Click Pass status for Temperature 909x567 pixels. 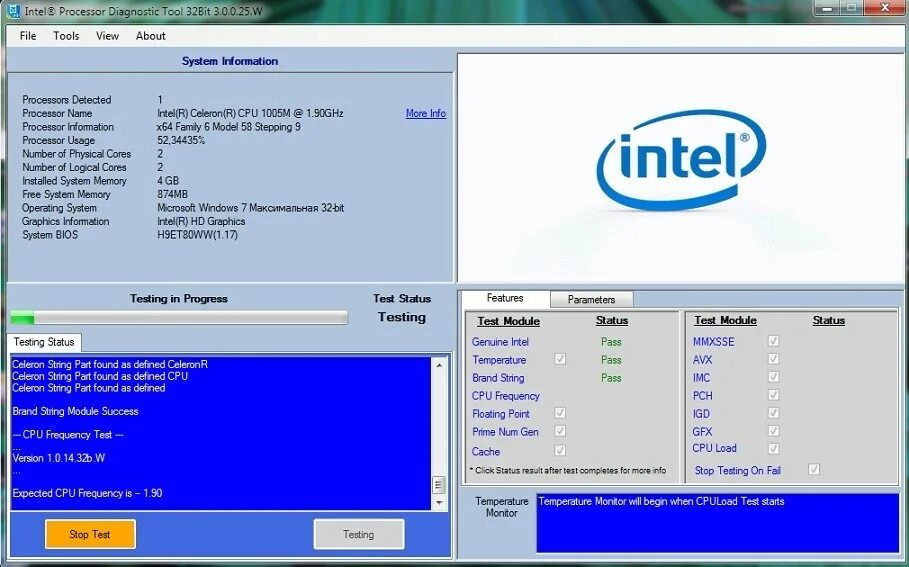[611, 360]
